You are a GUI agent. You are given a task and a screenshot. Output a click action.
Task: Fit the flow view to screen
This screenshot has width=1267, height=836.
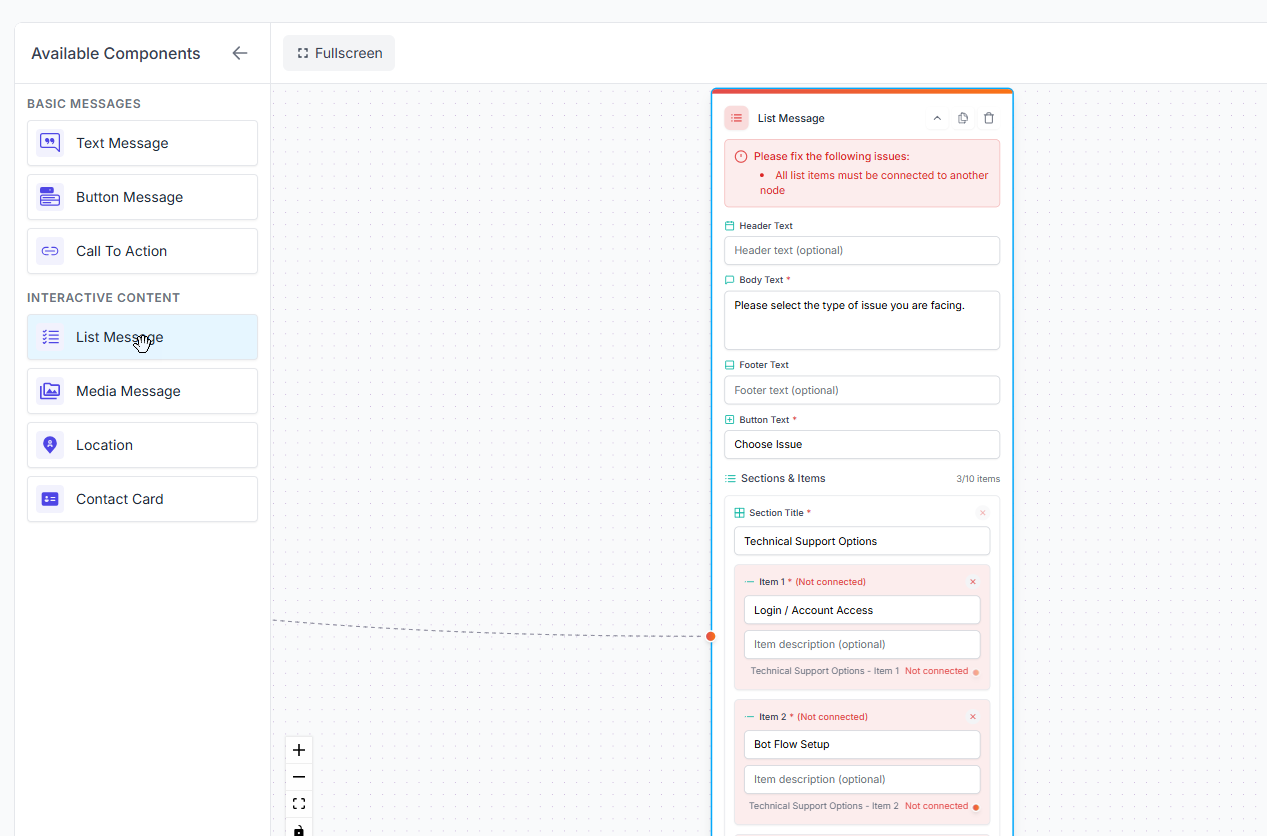298,803
